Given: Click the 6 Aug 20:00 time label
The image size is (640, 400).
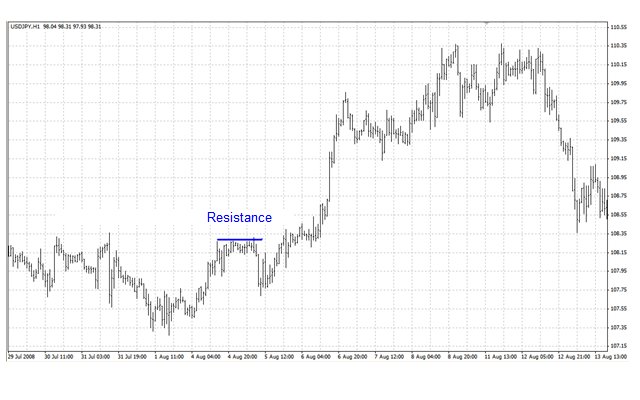Looking at the screenshot, I should [x=352, y=356].
